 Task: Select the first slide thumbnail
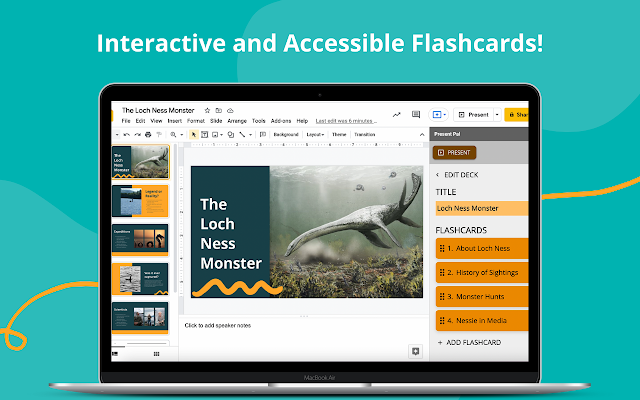140,162
